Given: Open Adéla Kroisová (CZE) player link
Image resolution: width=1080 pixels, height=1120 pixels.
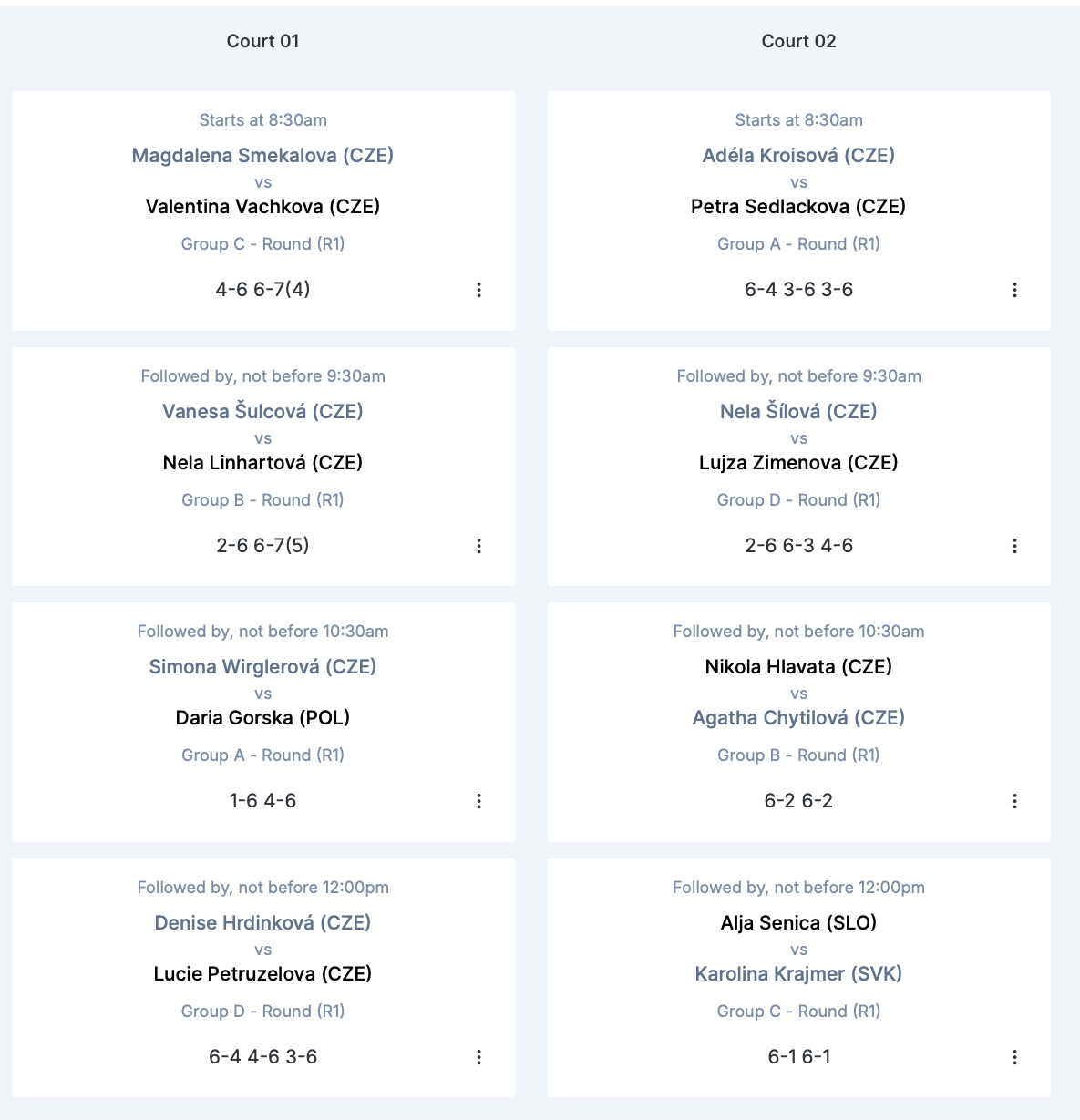Looking at the screenshot, I should point(798,156).
